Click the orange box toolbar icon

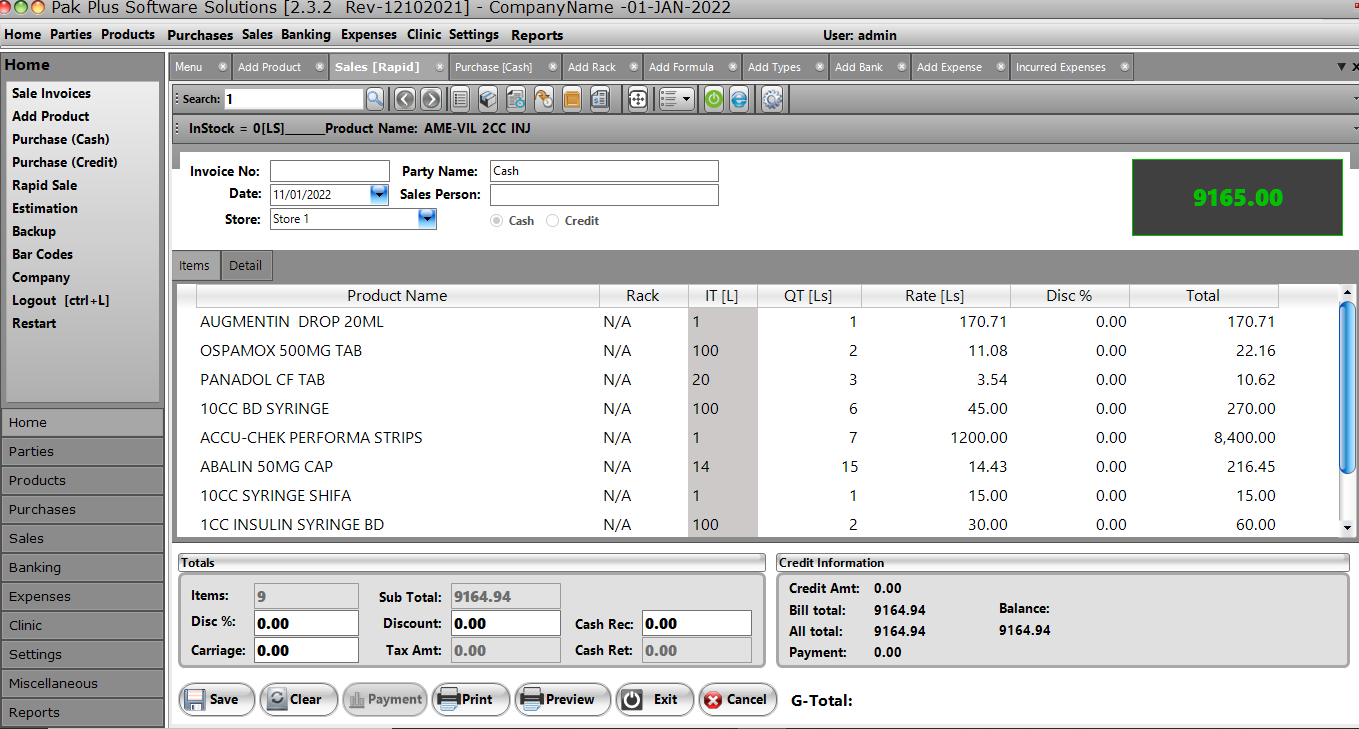coord(572,99)
